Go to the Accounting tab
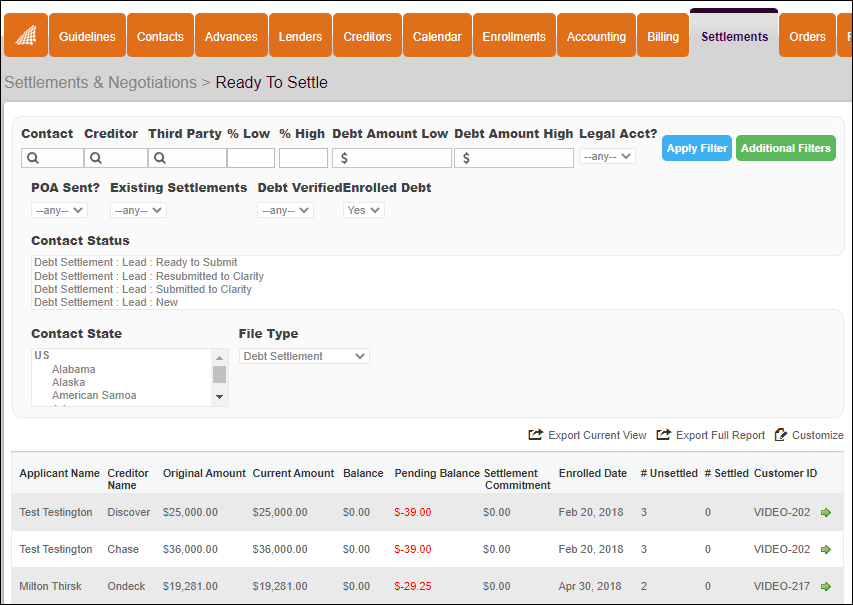Screen dimensions: 853x605 click(596, 37)
